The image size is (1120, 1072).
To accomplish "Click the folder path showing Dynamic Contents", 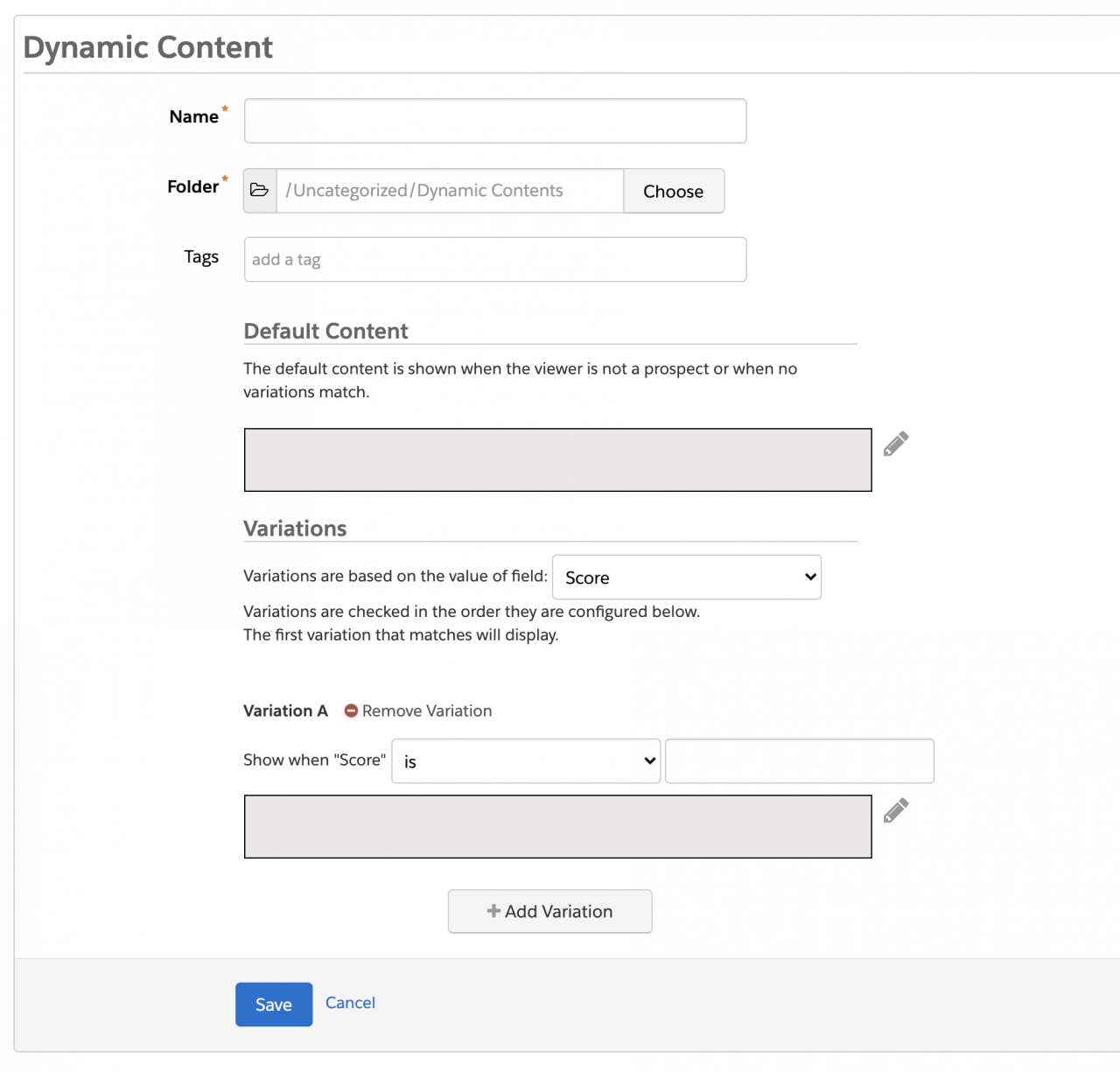I will pos(448,190).
